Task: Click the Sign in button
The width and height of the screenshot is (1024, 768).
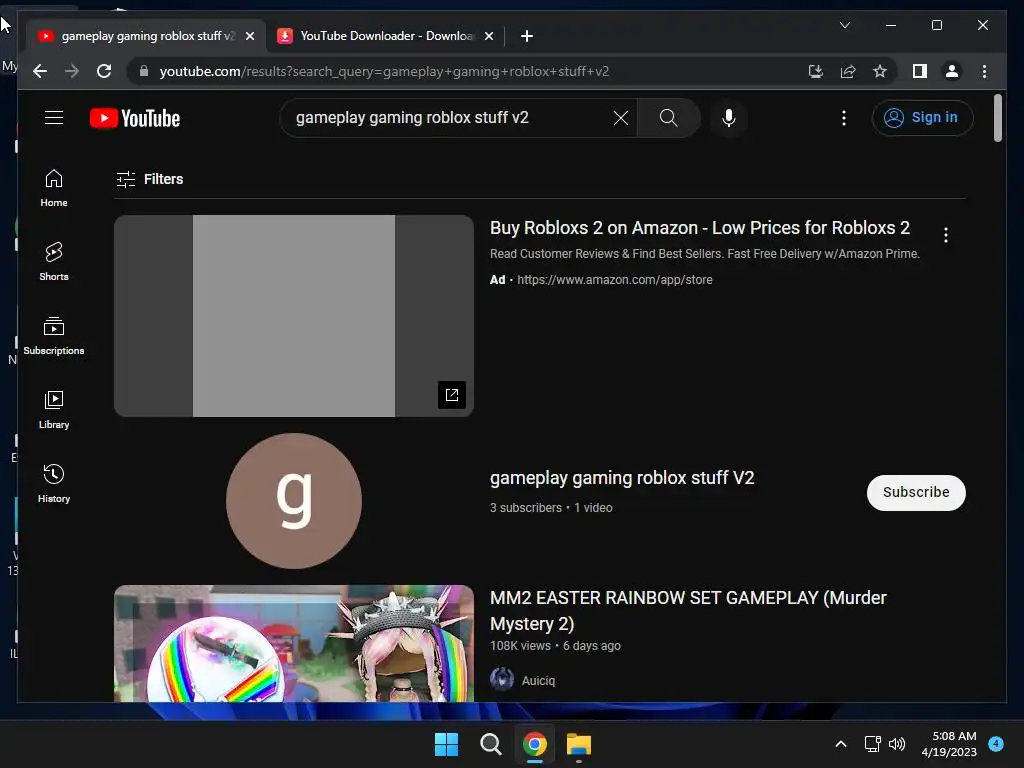Action: tap(922, 118)
